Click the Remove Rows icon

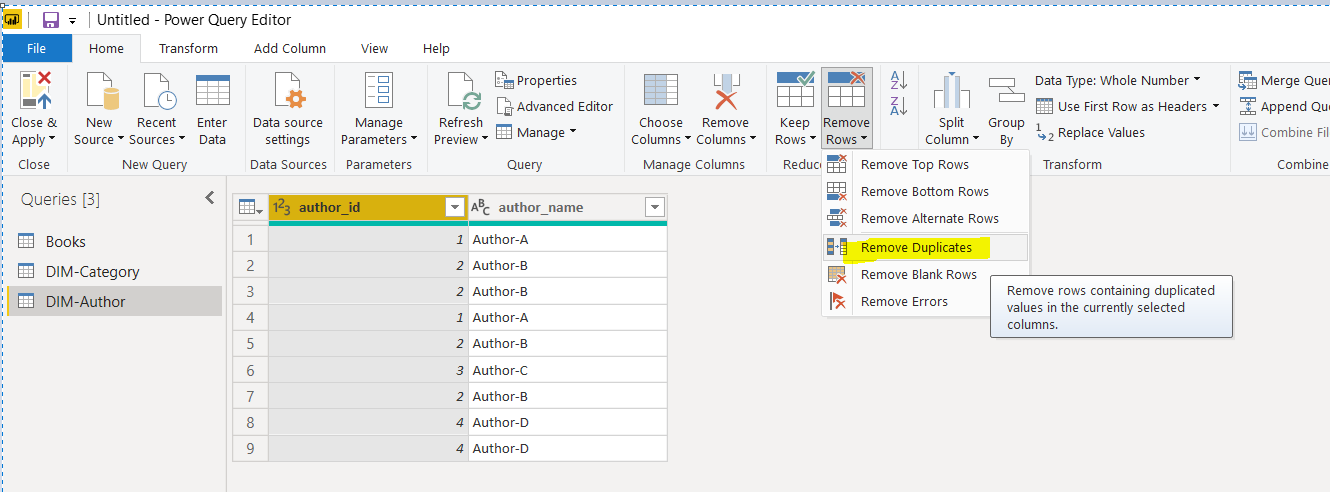click(847, 91)
